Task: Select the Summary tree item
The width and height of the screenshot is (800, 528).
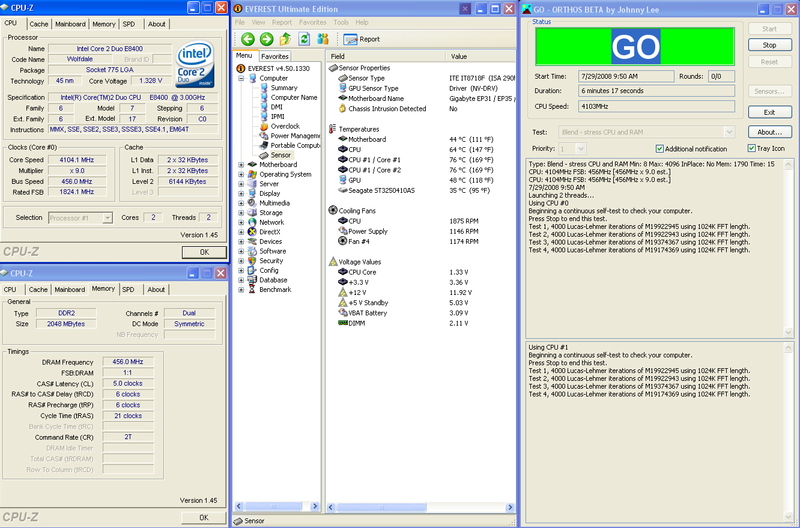Action: [284, 88]
